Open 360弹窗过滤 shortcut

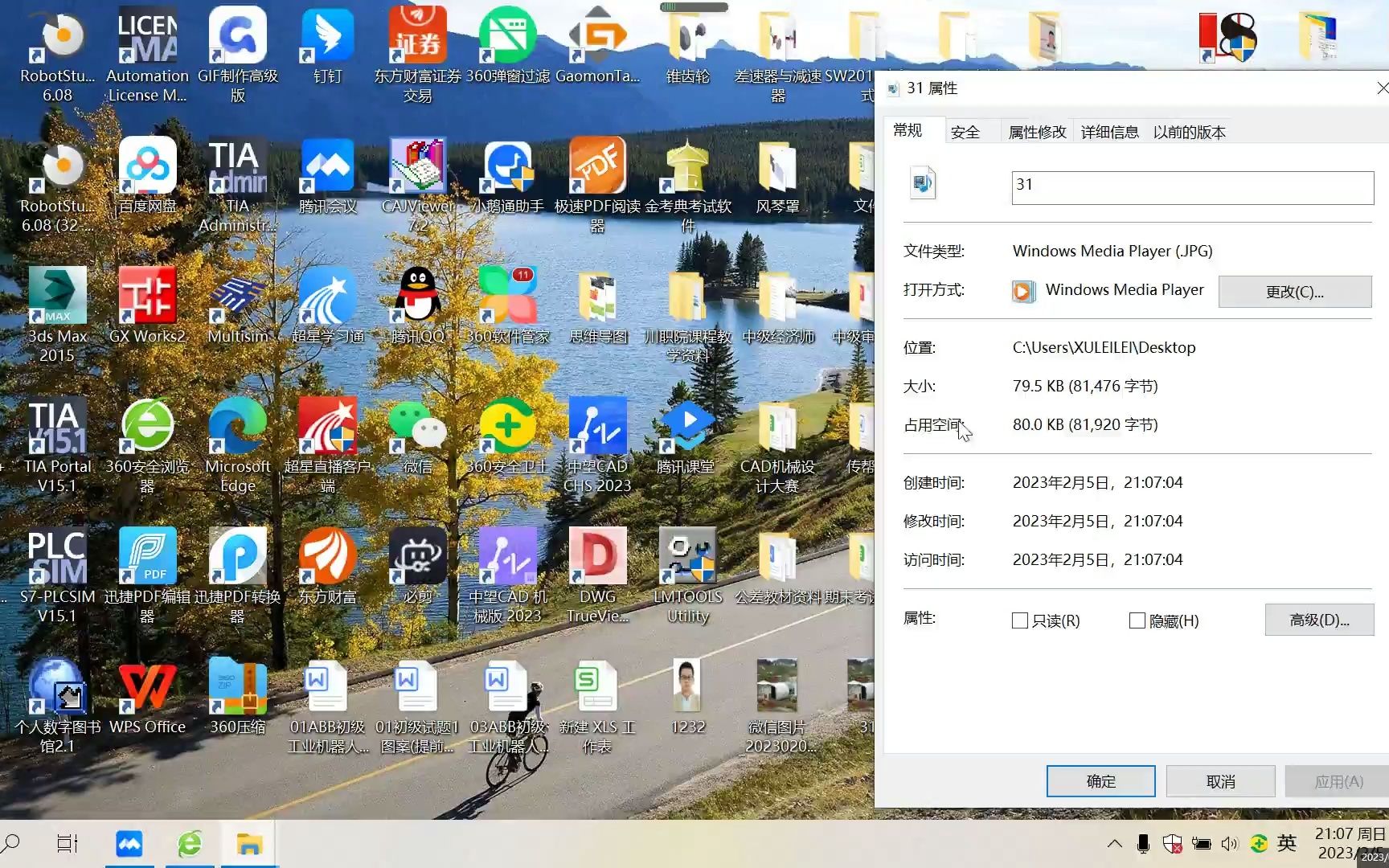point(507,47)
